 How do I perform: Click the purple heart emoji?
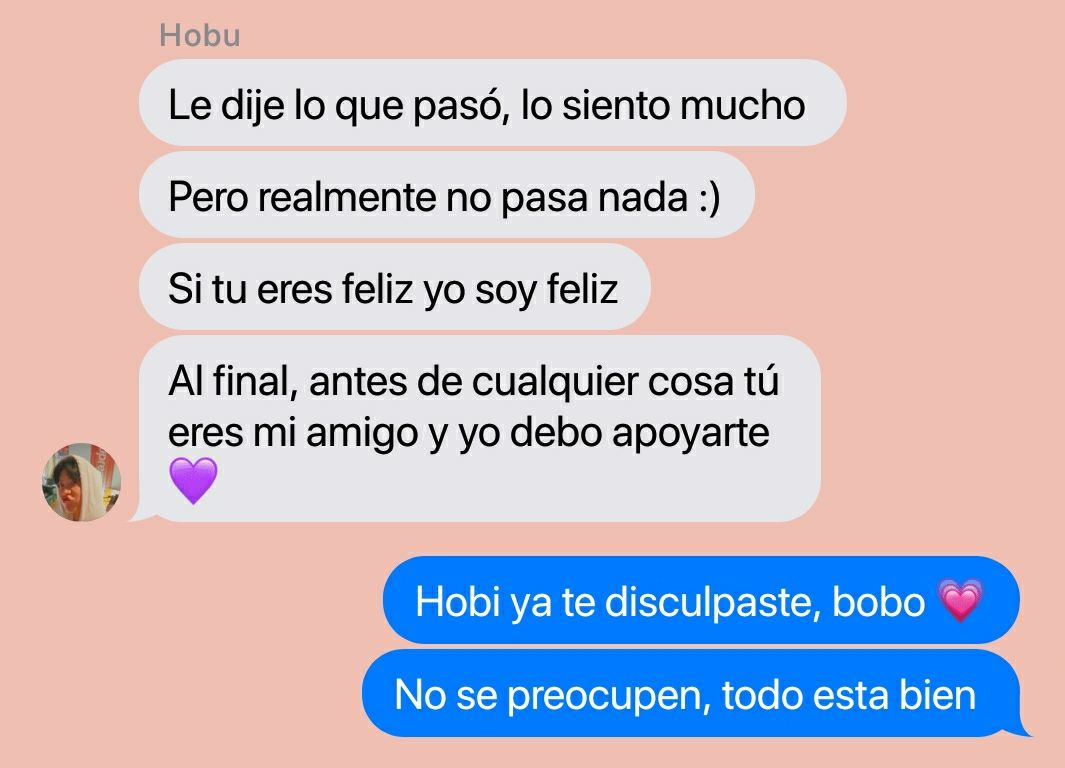click(x=194, y=480)
